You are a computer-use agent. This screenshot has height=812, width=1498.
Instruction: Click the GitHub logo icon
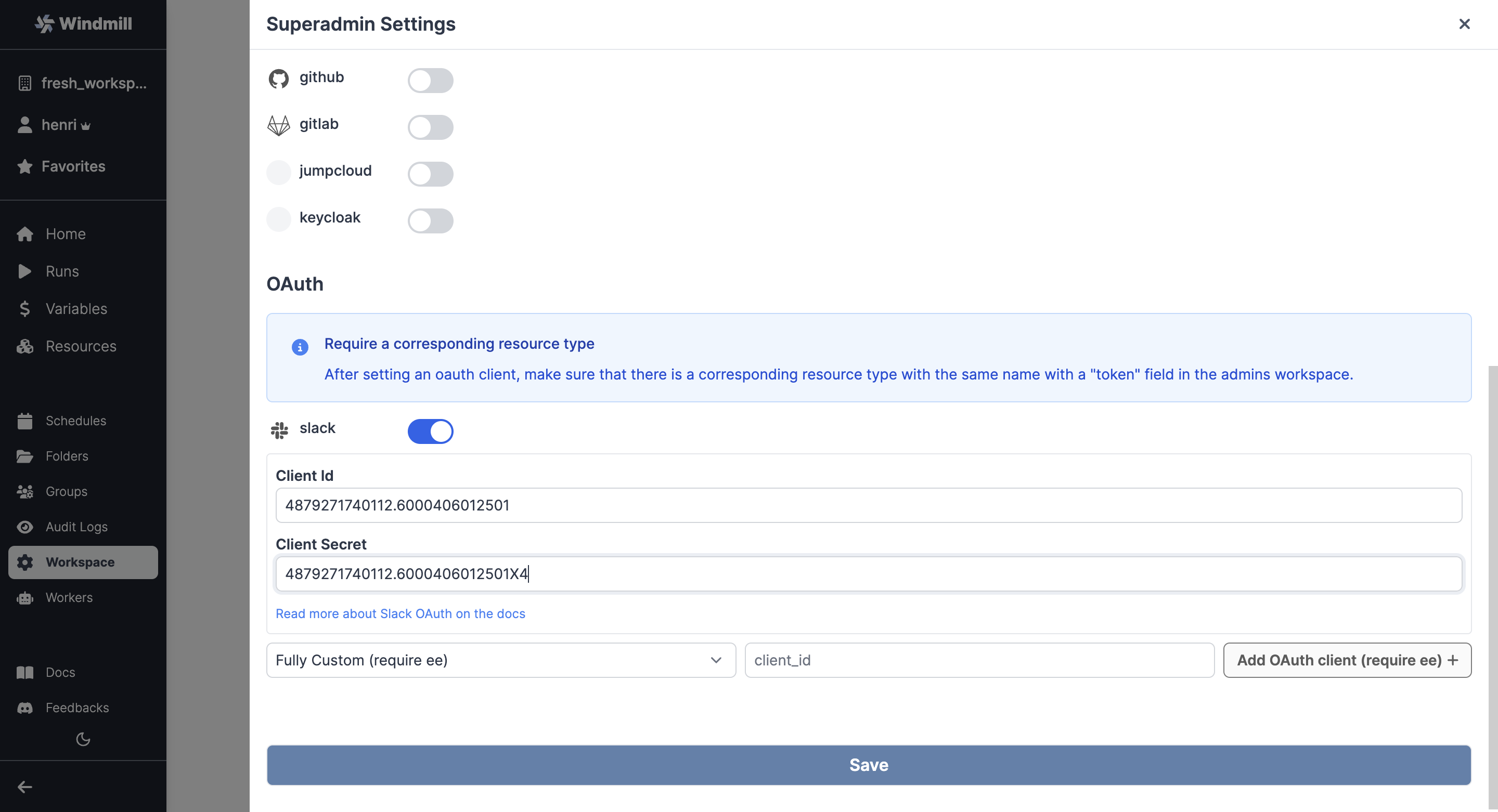[x=280, y=78]
